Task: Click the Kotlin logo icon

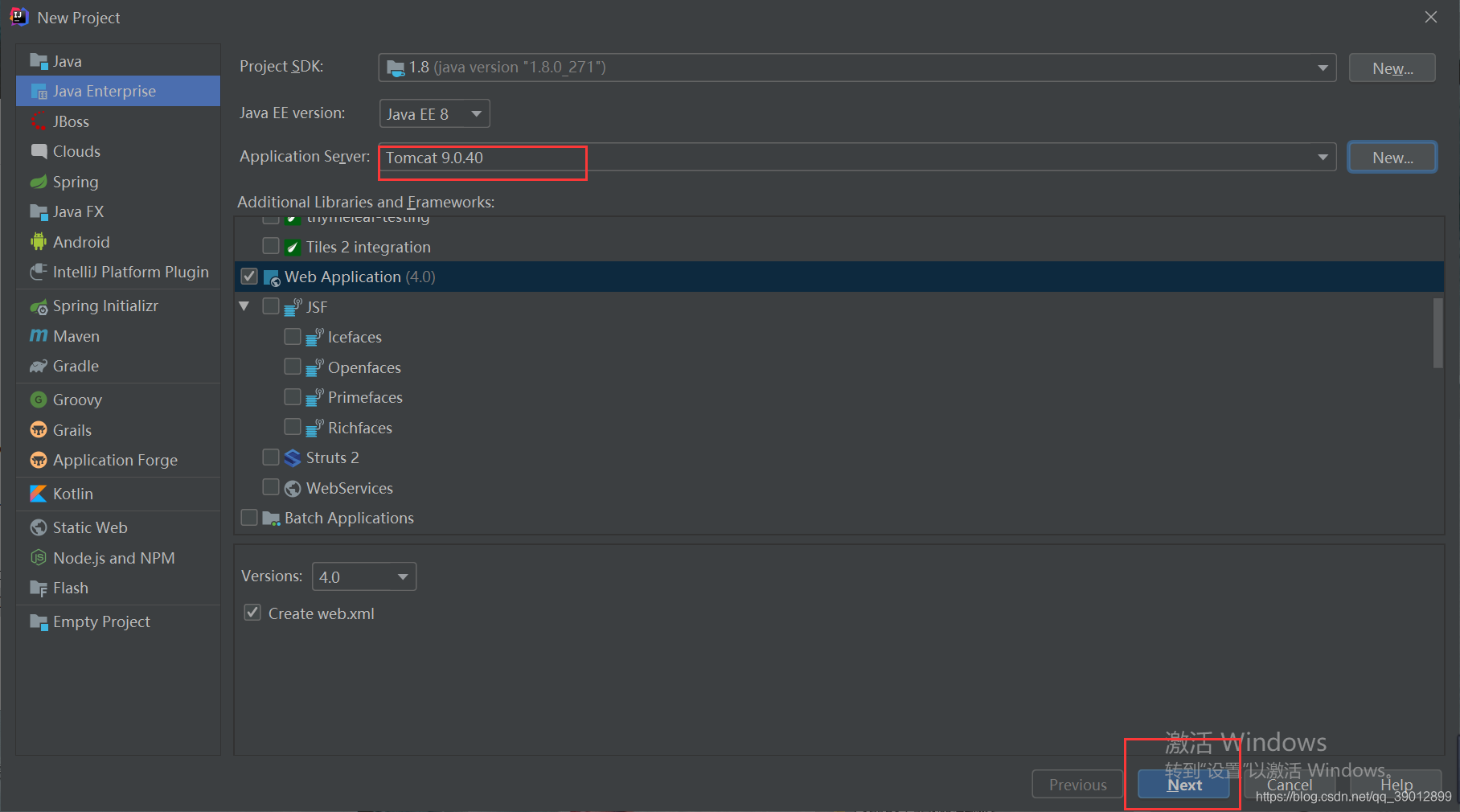Action: pos(39,494)
